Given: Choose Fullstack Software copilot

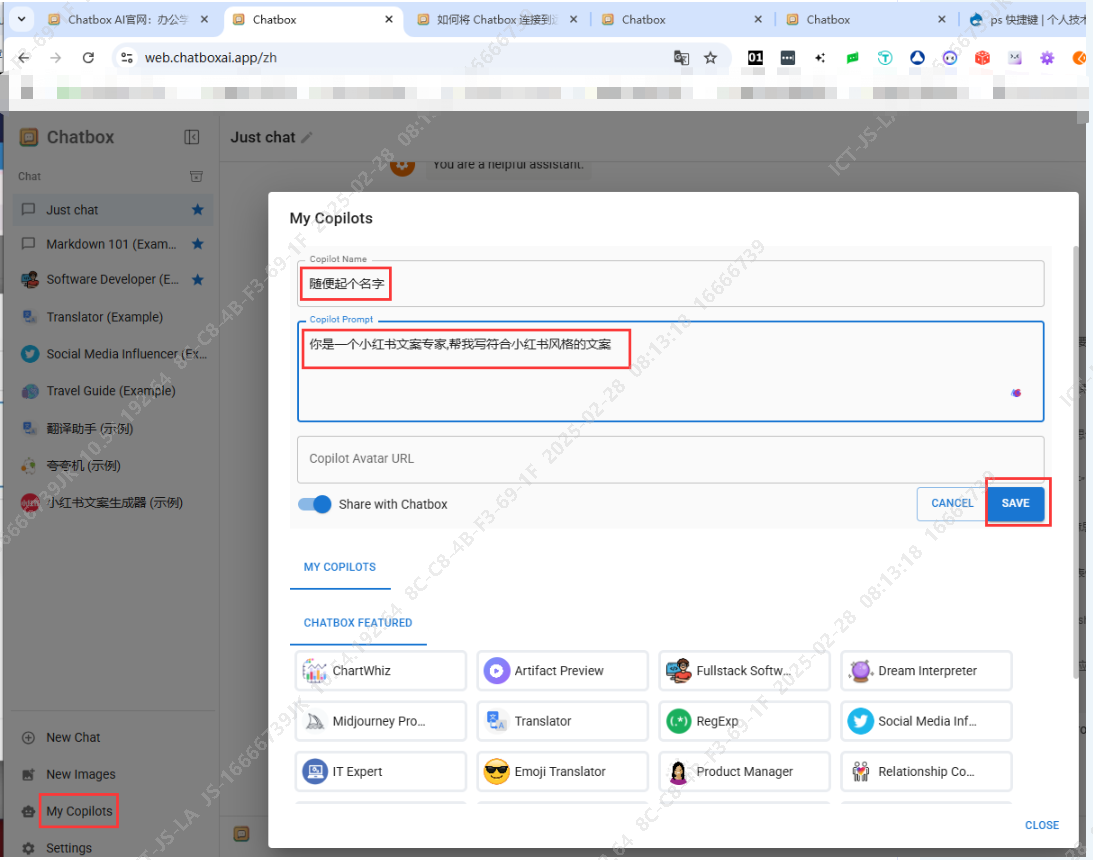Looking at the screenshot, I should tap(744, 670).
